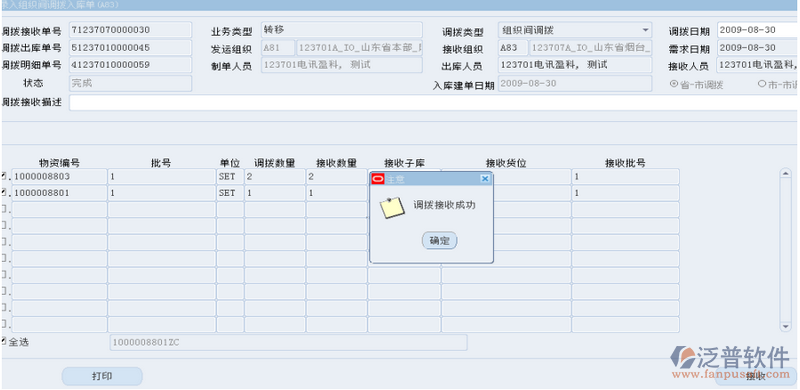Open the 调拨类型 dropdown arrow

pos(645,30)
